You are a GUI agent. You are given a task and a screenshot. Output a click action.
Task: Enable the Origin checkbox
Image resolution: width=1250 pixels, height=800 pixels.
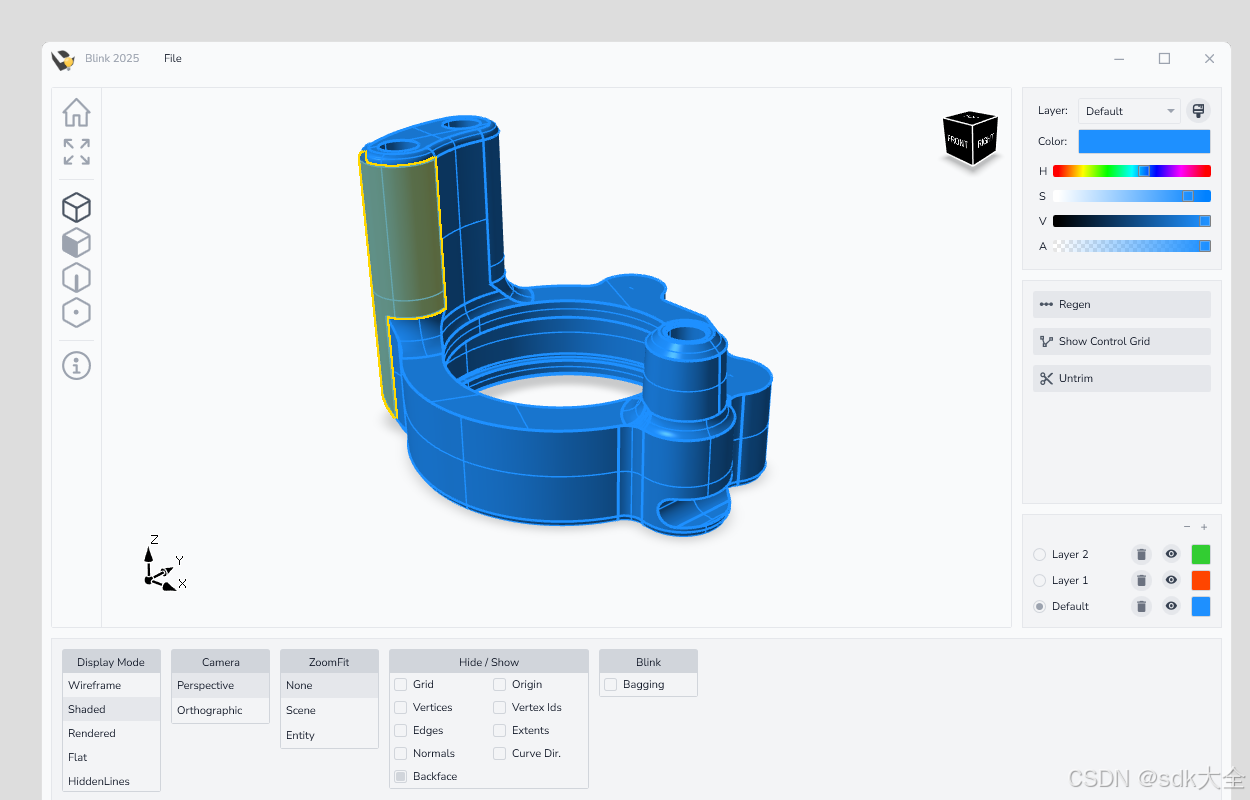click(500, 684)
